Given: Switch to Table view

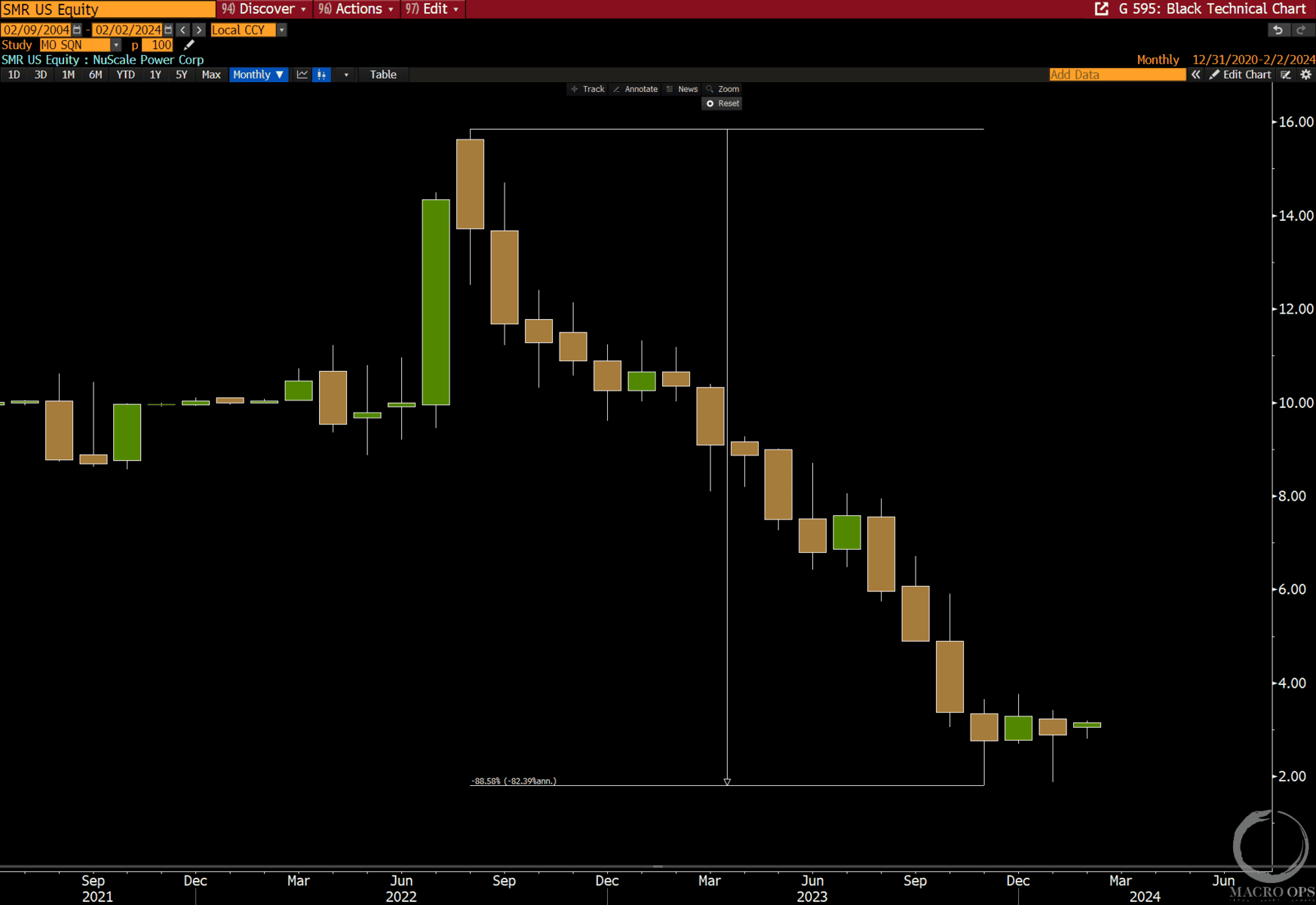Looking at the screenshot, I should [383, 75].
